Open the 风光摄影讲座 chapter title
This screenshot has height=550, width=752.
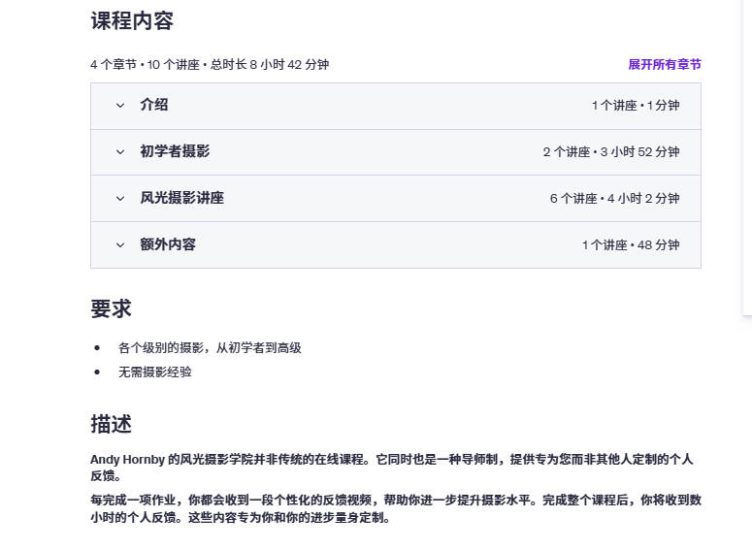[x=182, y=198]
